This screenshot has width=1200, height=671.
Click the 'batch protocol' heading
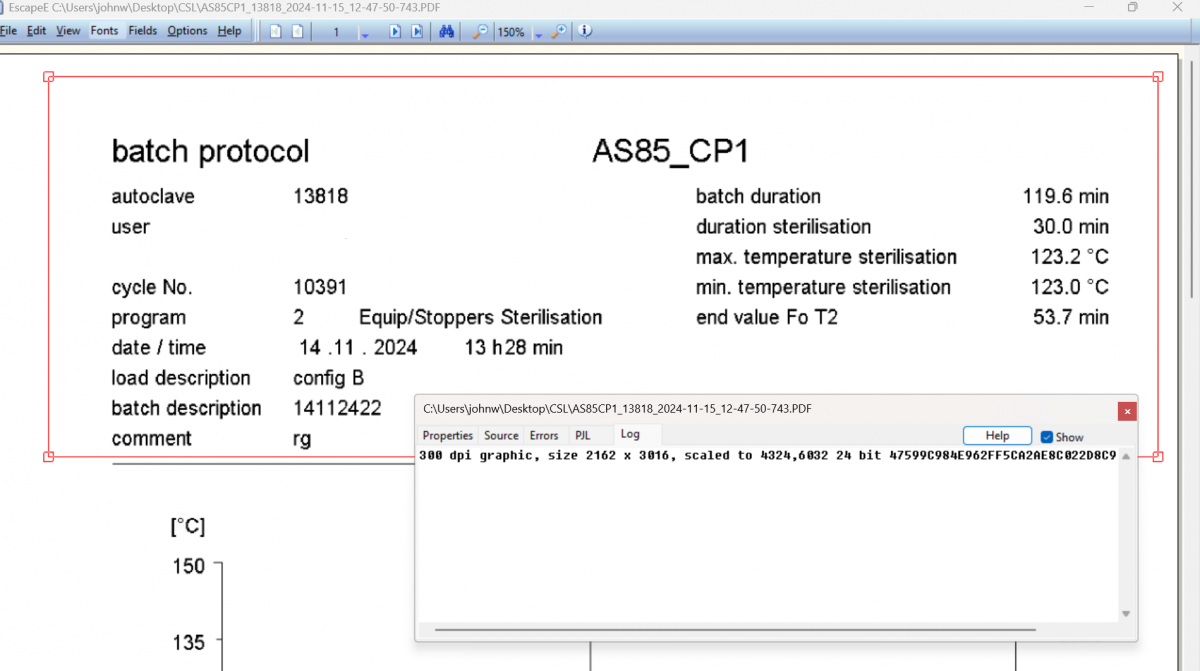tap(210, 151)
